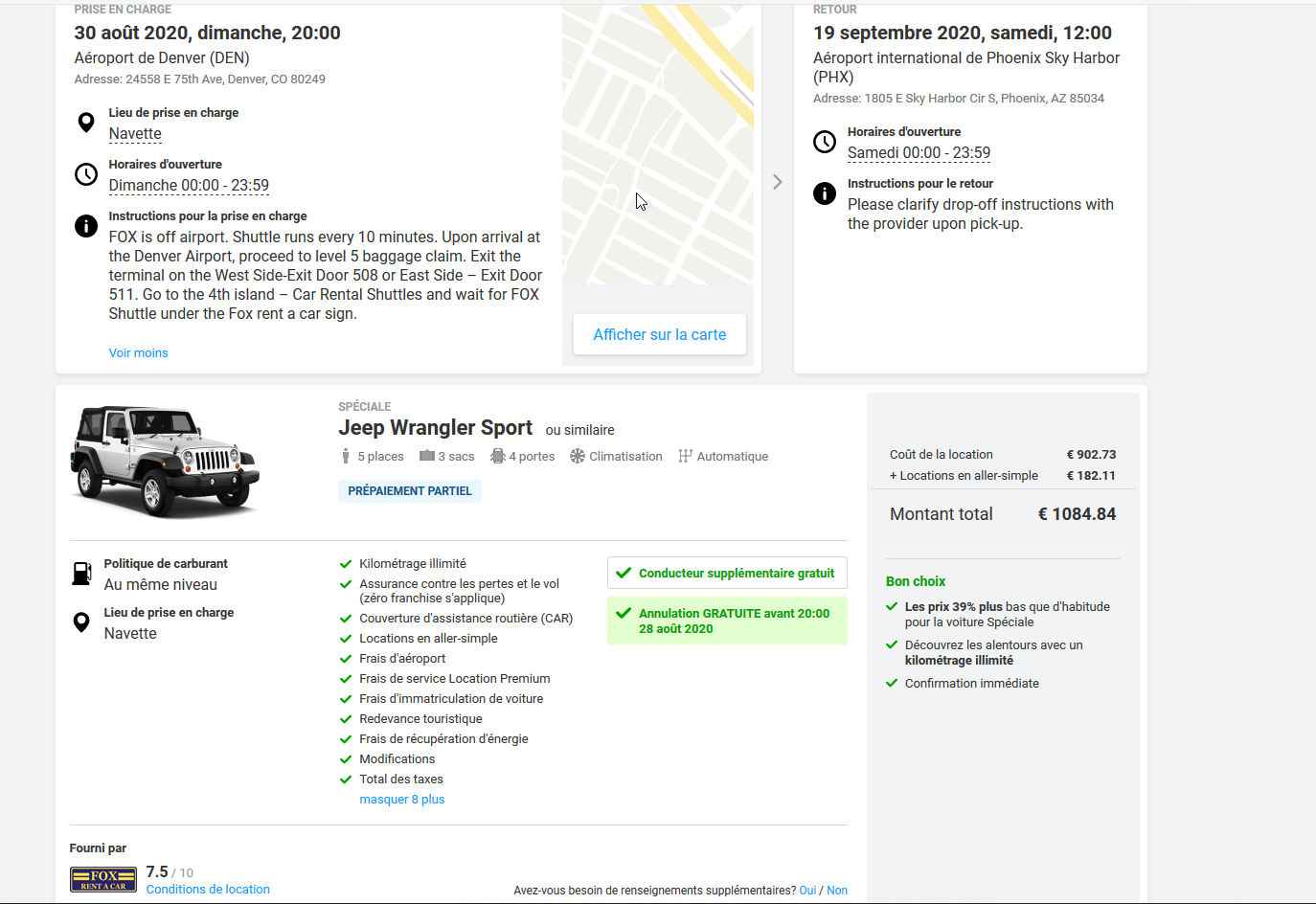Click the unlimited mileage checkmark
This screenshot has height=904, width=1316.
click(346, 563)
